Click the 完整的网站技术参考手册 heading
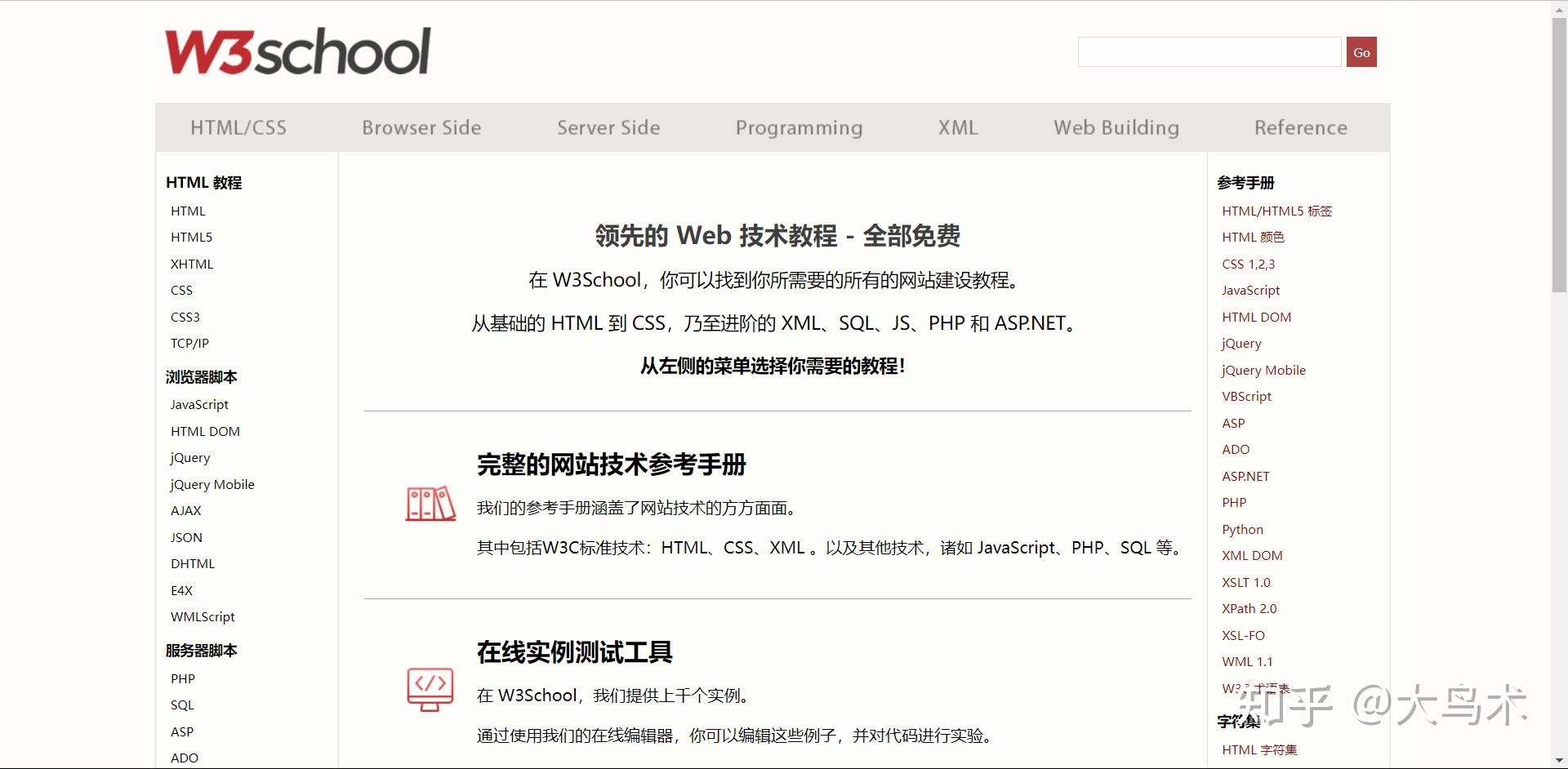 pos(611,464)
